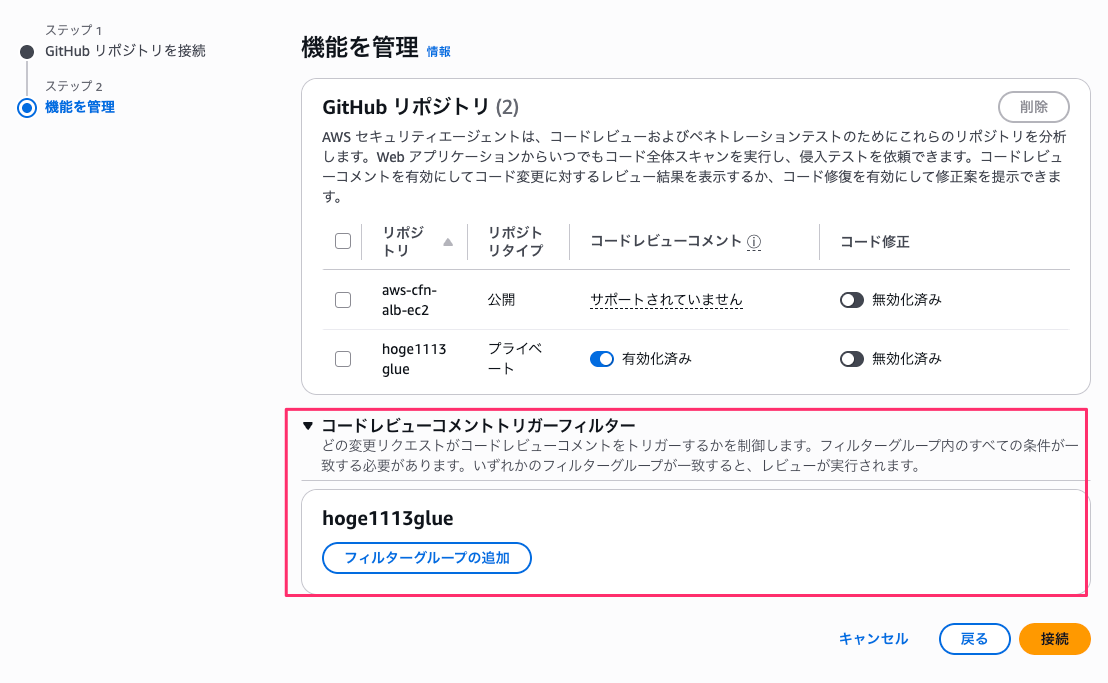Click the 有効化済み label for hoge1113glue
The image size is (1108, 683).
click(x=656, y=359)
